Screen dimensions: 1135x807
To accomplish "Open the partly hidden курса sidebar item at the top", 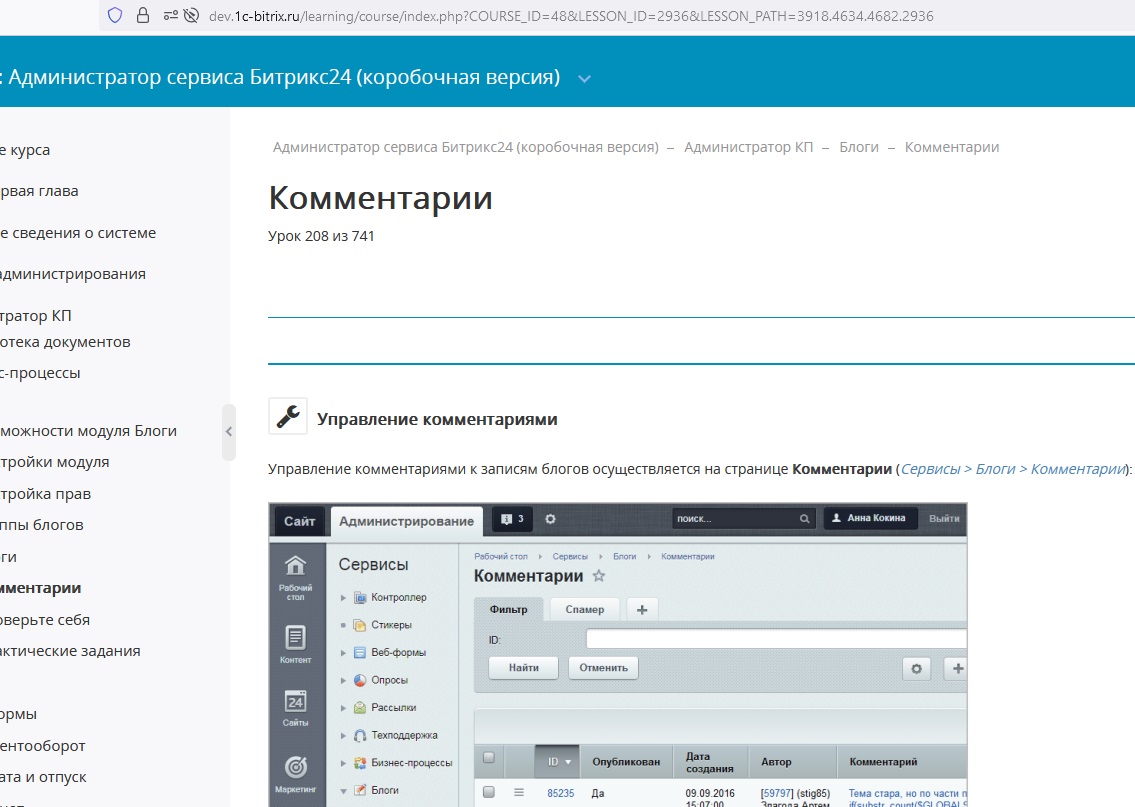I will tap(25, 150).
